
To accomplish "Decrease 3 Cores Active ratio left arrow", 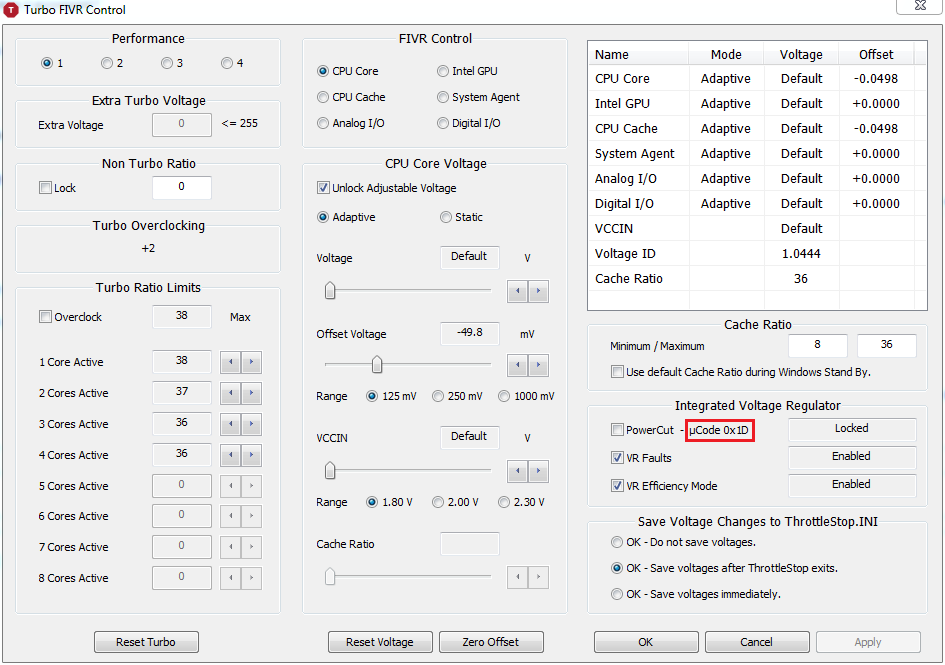I will pyautogui.click(x=231, y=424).
